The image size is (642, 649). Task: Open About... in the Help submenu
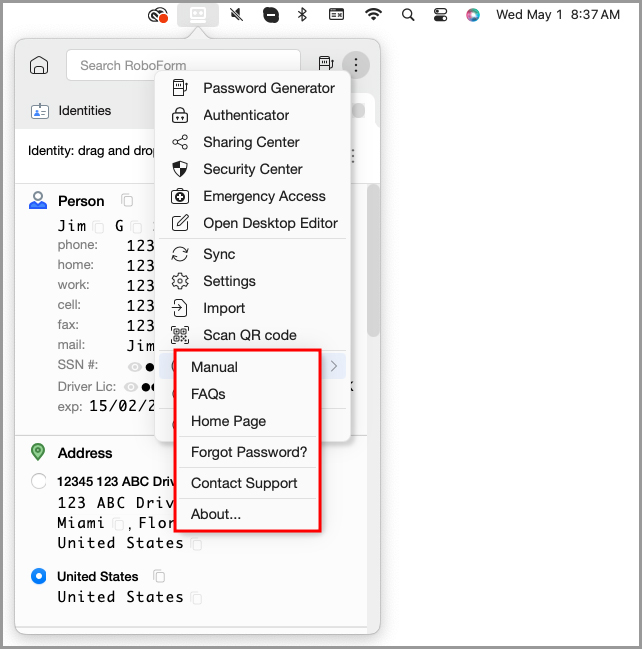point(248,514)
